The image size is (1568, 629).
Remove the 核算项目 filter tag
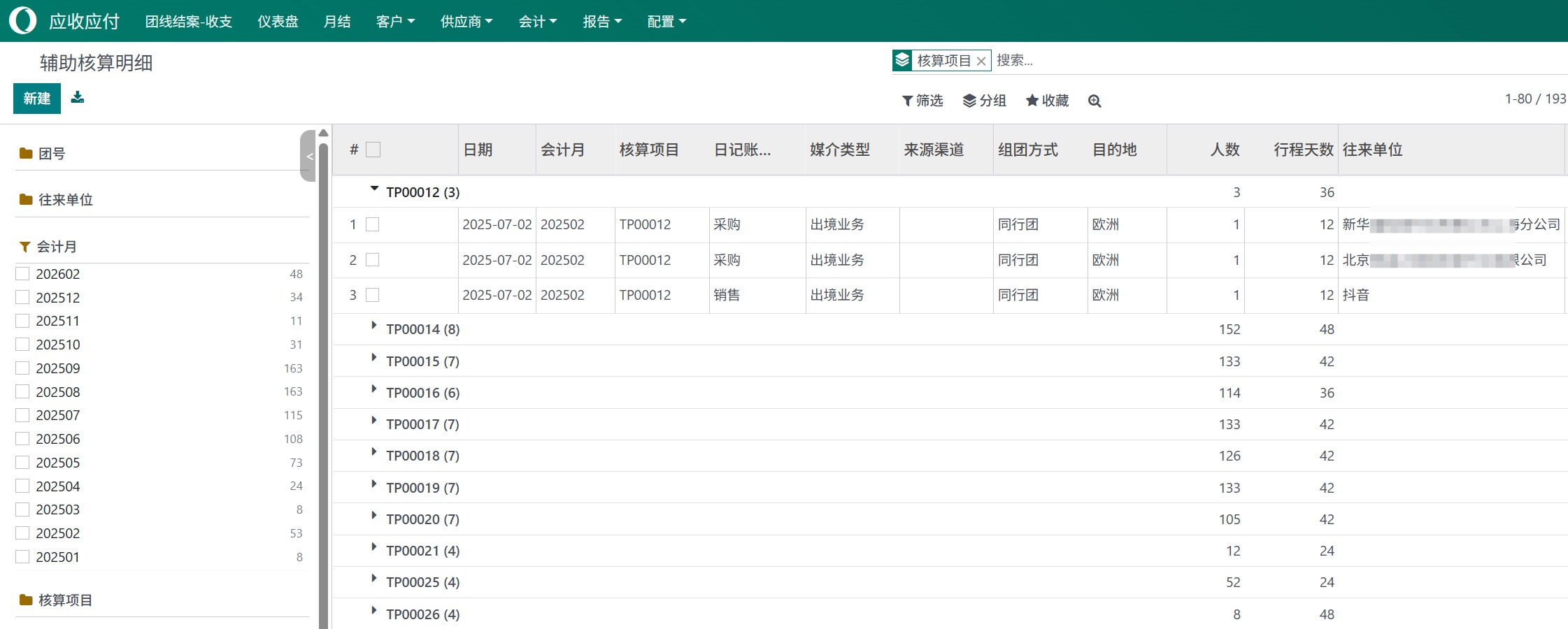pos(983,61)
